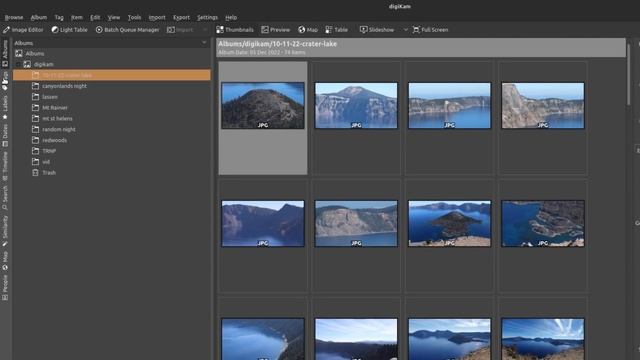Open the Batch Queue Manager

pyautogui.click(x=127, y=30)
